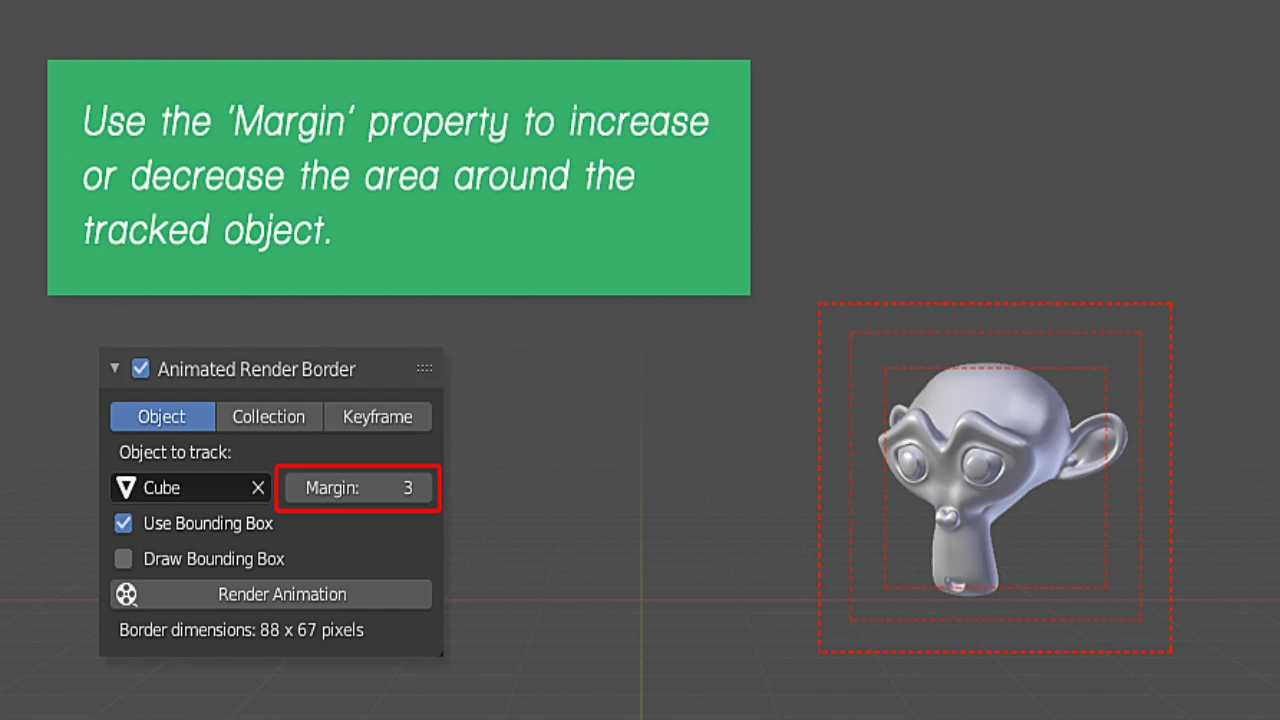Click the Margin value slider field
The height and width of the screenshot is (720, 1280).
tap(358, 488)
